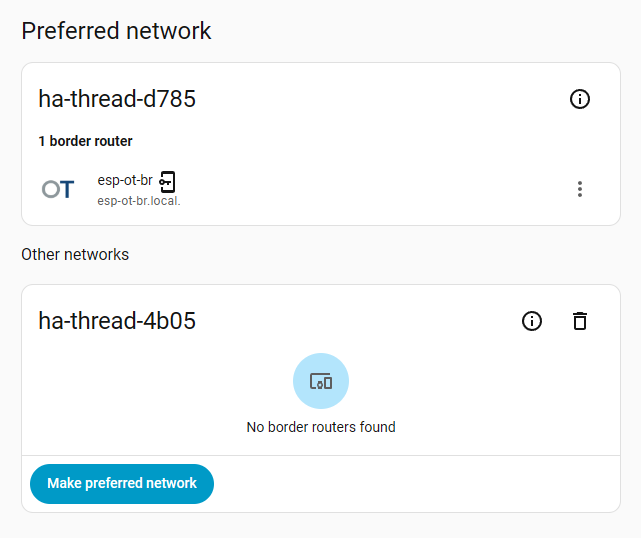Select the ha-thread-4b05 network title
Image resolution: width=641 pixels, height=538 pixels.
tap(117, 321)
